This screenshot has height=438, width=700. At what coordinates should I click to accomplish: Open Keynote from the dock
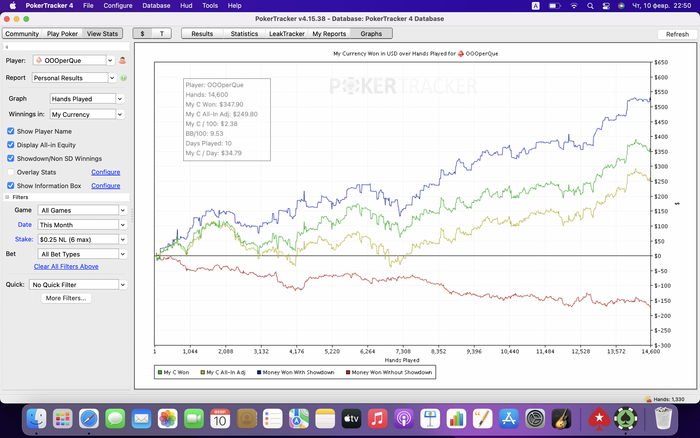tap(430, 419)
